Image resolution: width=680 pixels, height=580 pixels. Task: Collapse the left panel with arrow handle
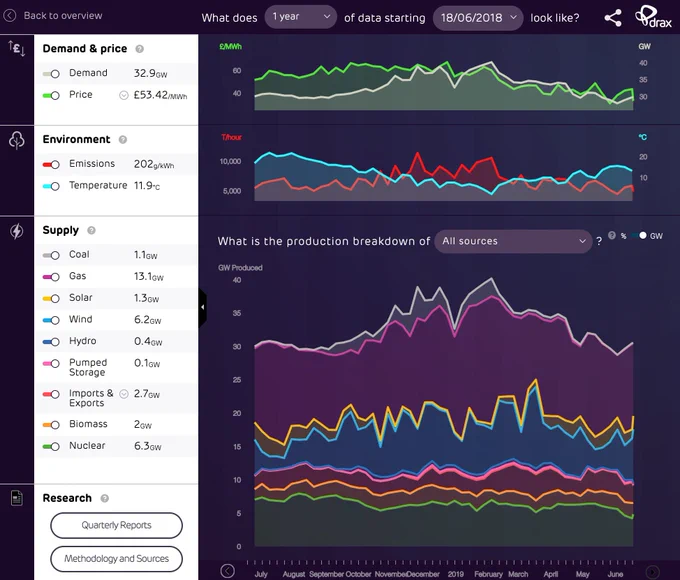coord(203,307)
